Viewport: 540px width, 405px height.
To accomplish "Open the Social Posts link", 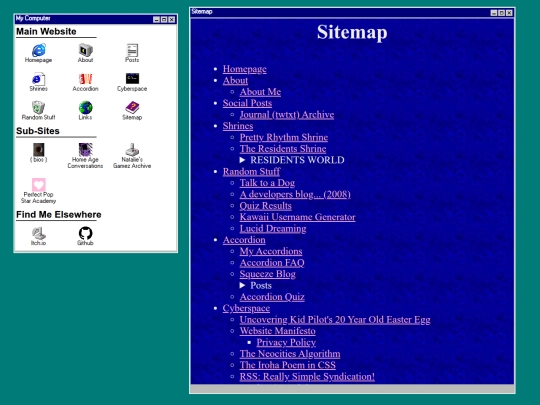I will coord(247,103).
